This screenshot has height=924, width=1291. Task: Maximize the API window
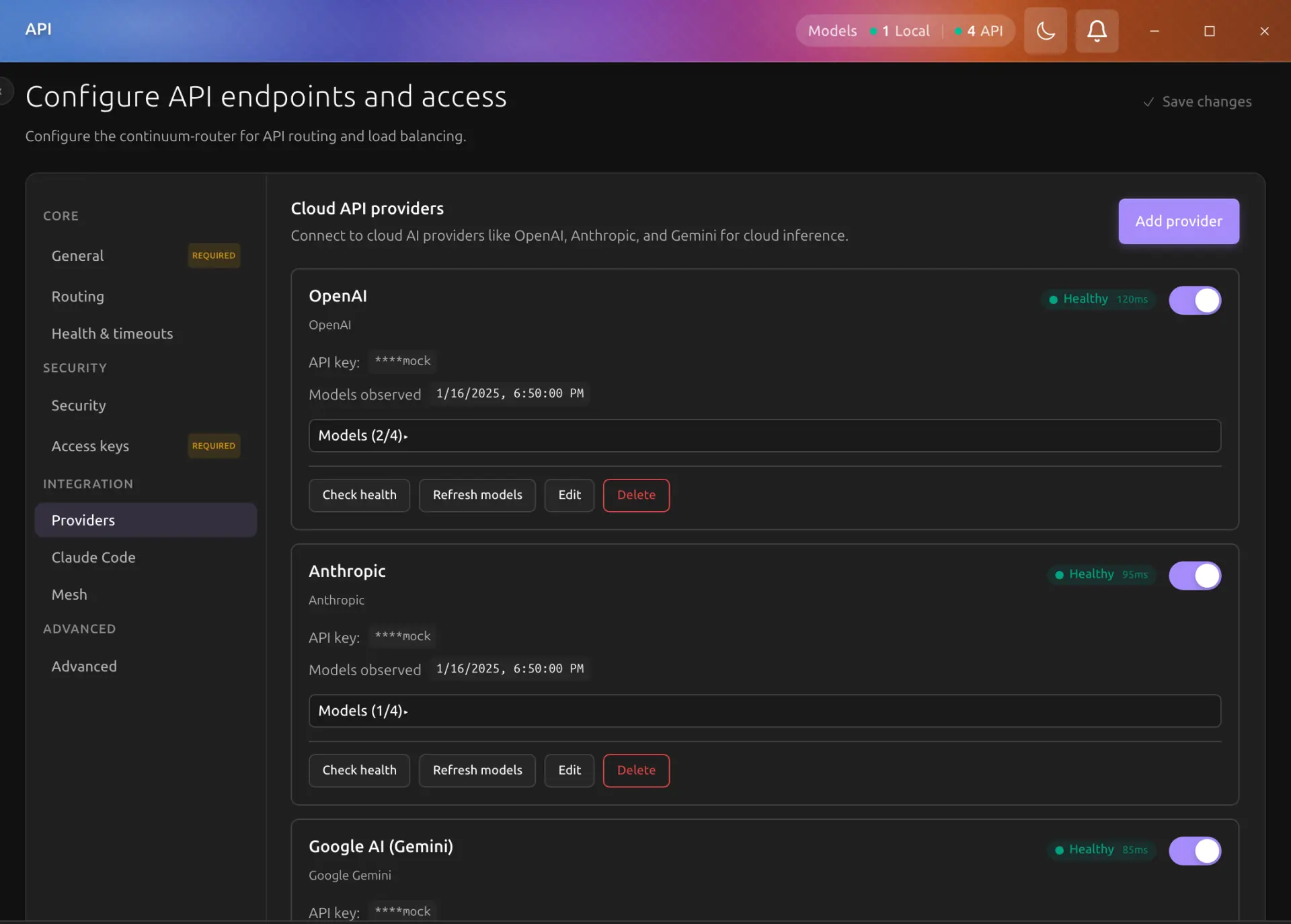coord(1210,31)
